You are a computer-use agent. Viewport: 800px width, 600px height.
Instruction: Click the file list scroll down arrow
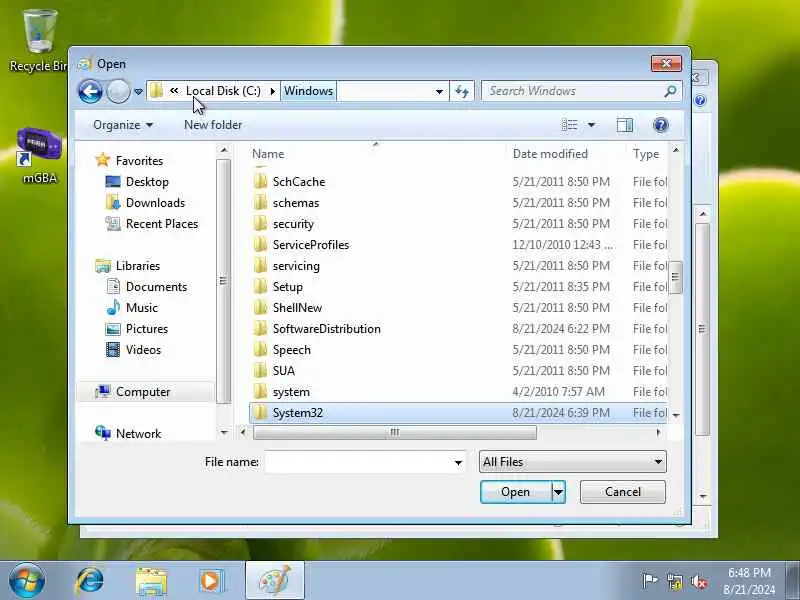[676, 415]
